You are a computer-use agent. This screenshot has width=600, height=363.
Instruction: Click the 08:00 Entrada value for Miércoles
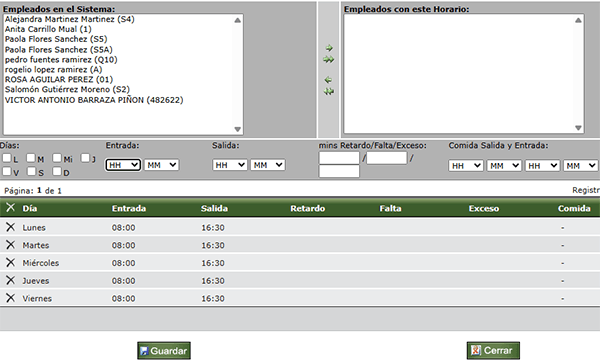[124, 263]
